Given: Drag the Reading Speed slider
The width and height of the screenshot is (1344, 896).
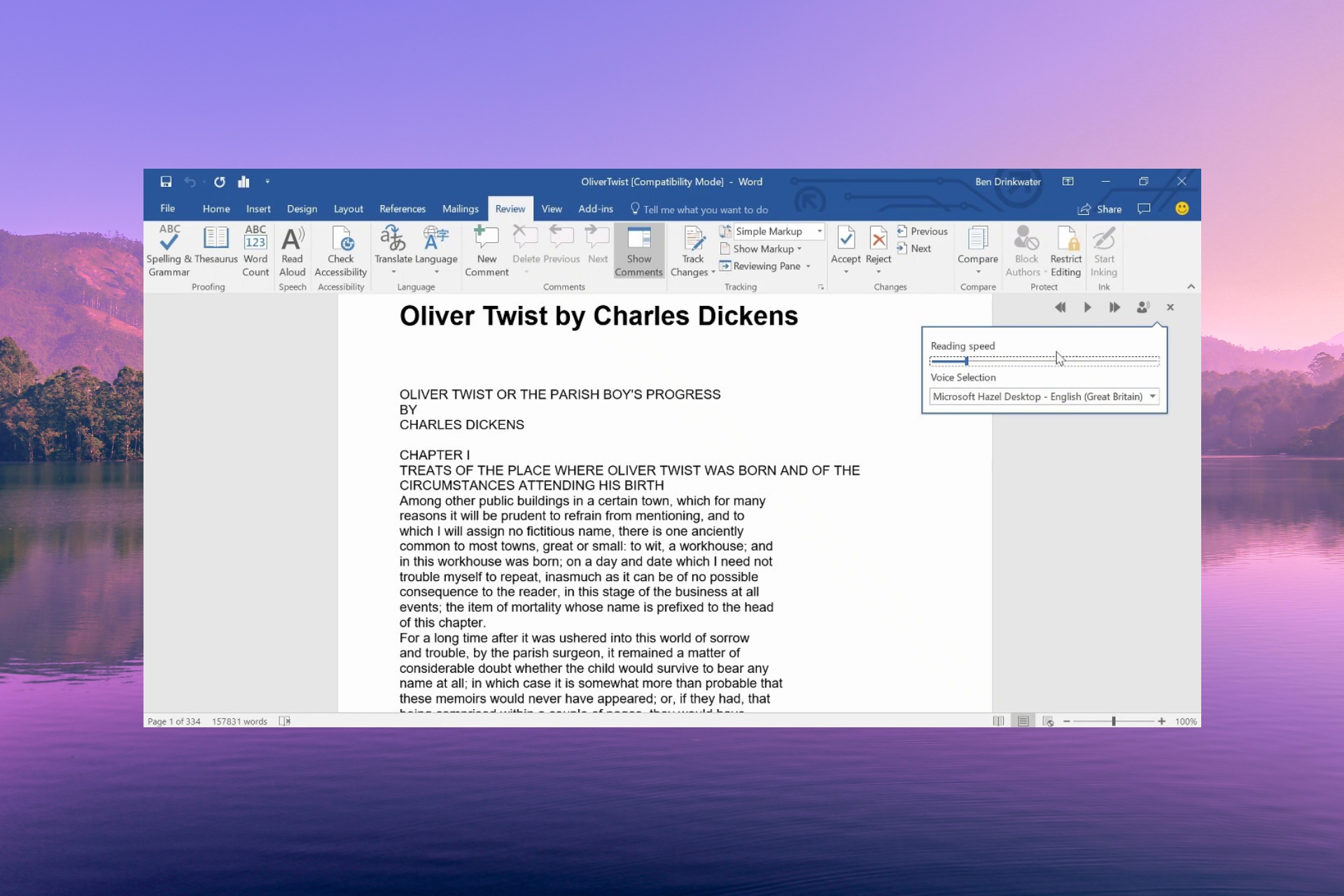Looking at the screenshot, I should [x=966, y=360].
